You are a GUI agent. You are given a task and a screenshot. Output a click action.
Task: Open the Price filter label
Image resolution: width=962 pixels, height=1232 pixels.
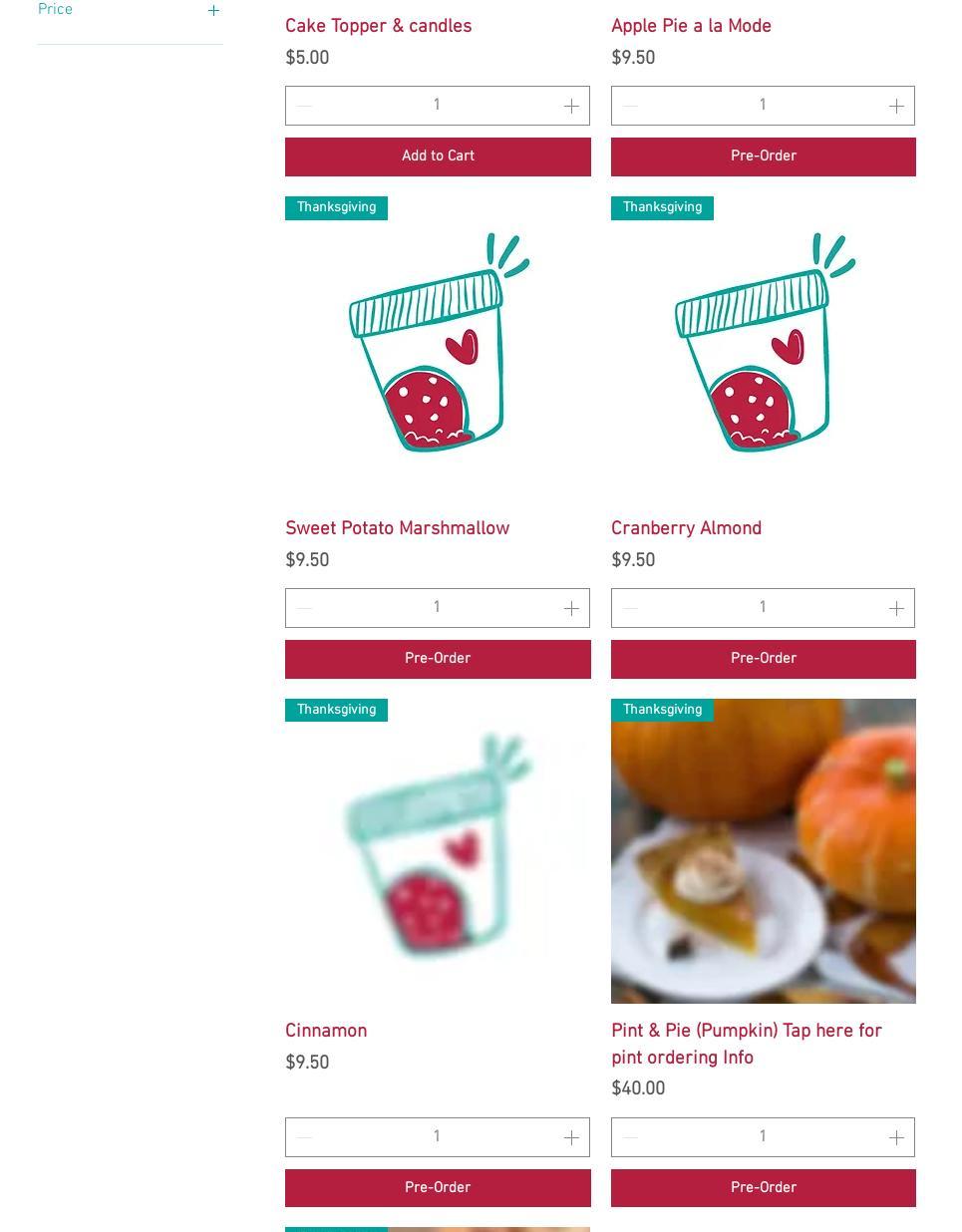click(x=55, y=10)
